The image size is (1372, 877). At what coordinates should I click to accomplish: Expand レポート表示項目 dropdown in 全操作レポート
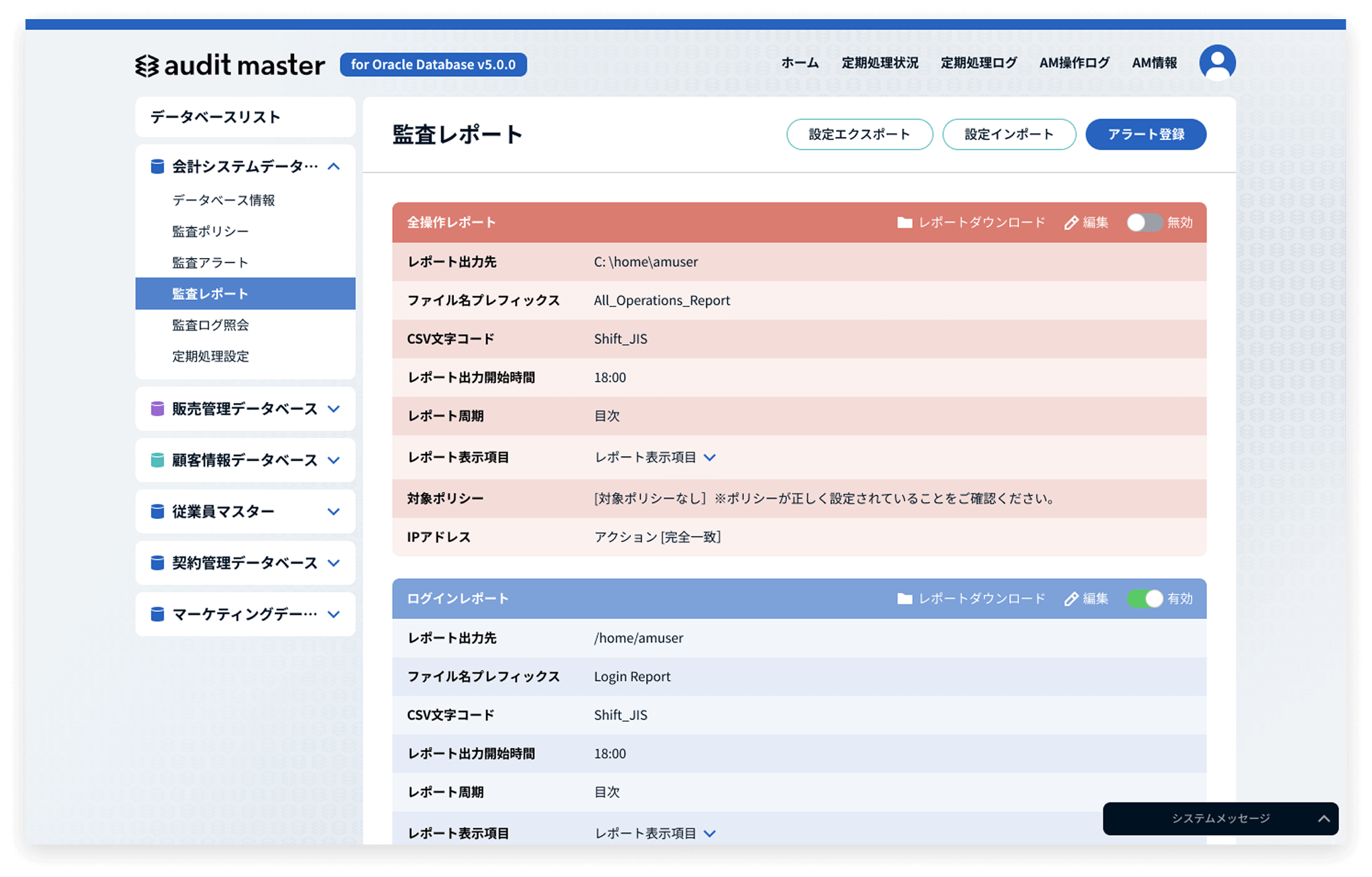click(x=710, y=457)
